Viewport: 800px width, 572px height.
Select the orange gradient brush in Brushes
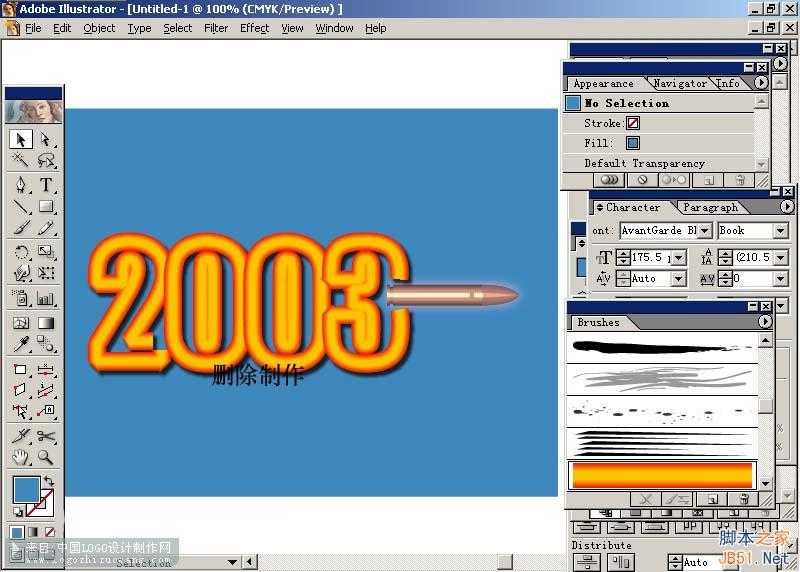(662, 475)
